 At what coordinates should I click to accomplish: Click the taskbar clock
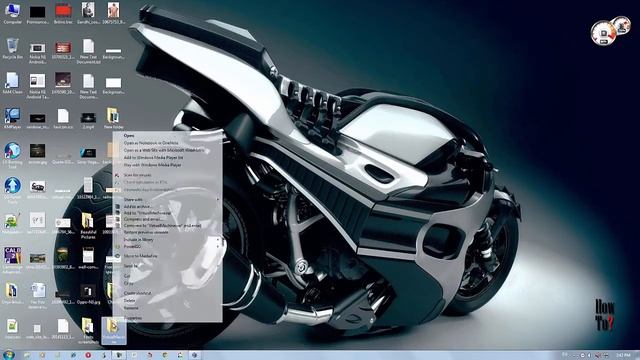(623, 356)
